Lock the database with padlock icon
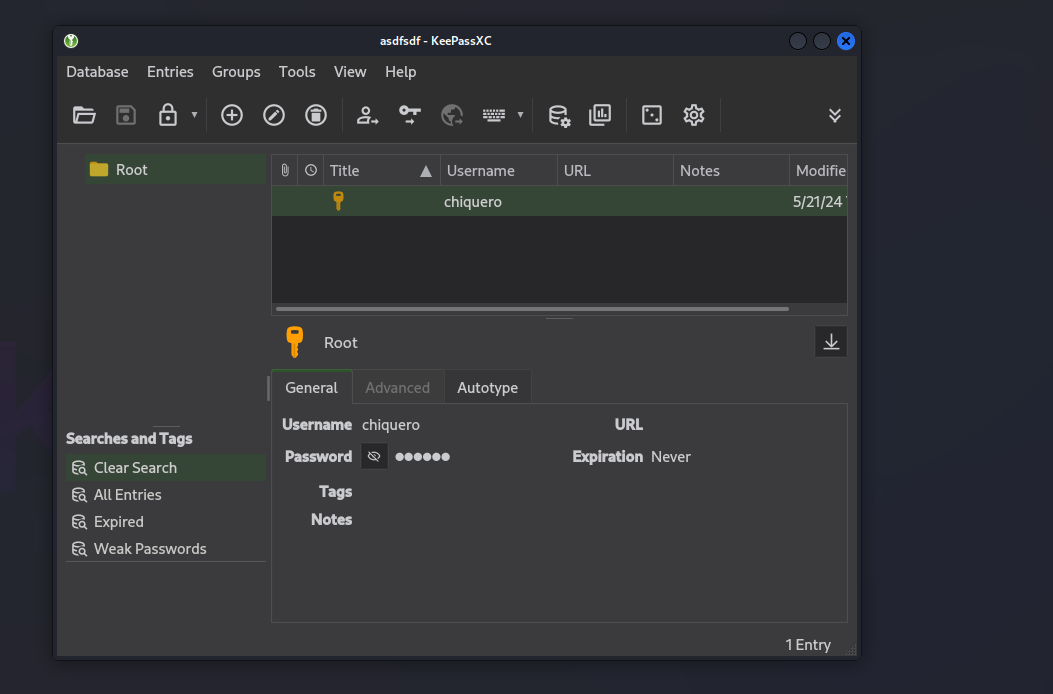This screenshot has height=694, width=1053. click(x=167, y=116)
